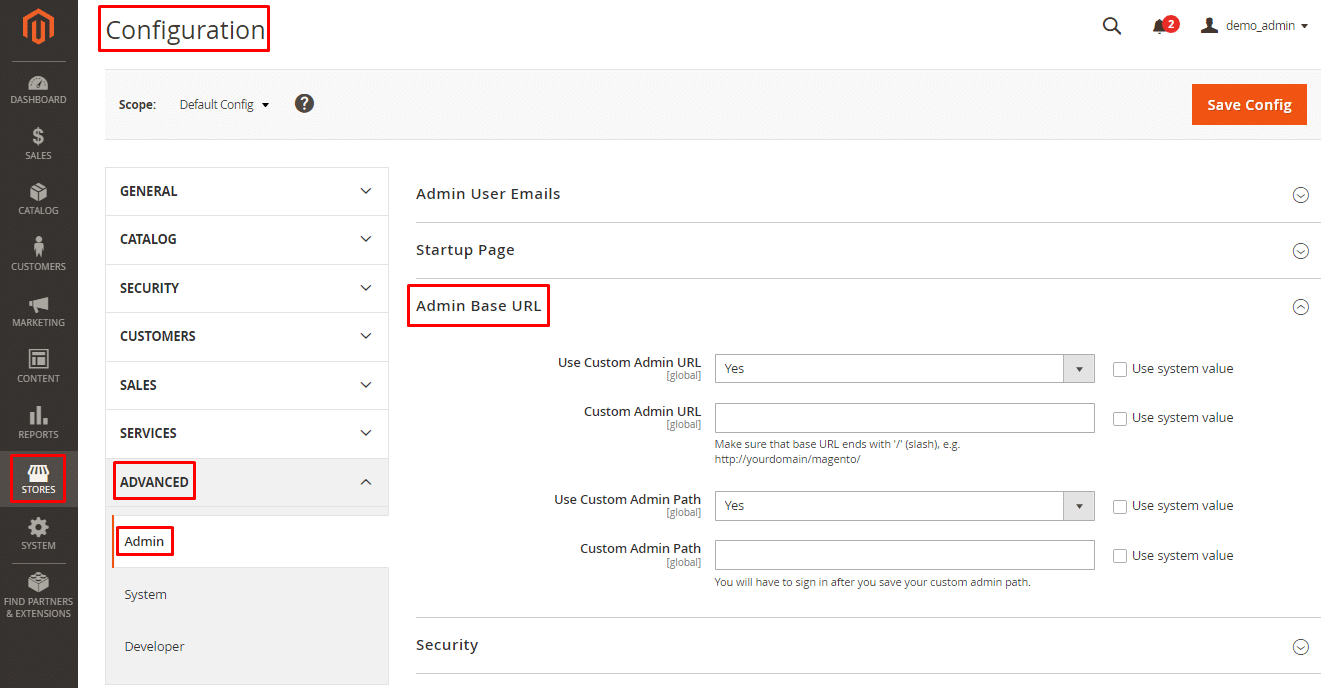Click the Magento logo icon
The image size is (1337, 688).
pyautogui.click(x=38, y=27)
